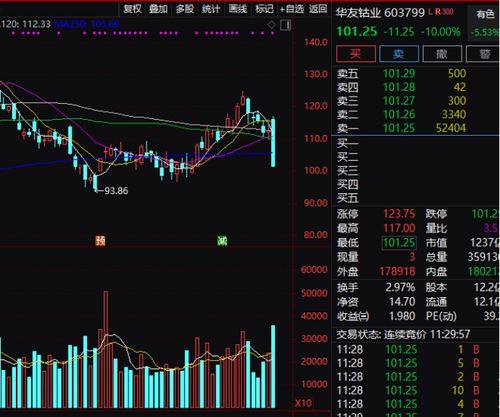
Task: Open the 统计 statistics tool
Action: click(211, 9)
